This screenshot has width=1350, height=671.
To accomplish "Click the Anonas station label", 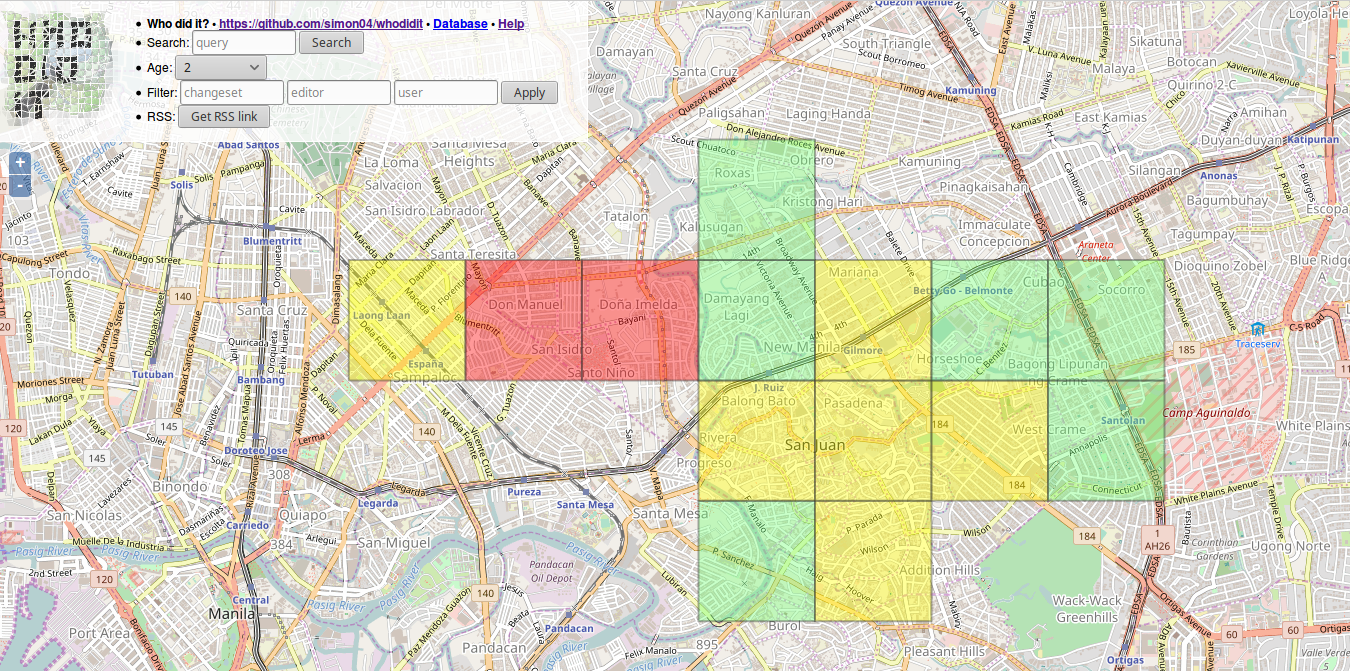I will point(1218,176).
